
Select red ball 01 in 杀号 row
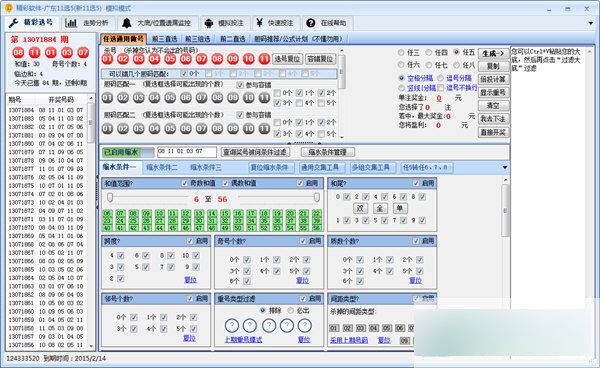coord(107,59)
